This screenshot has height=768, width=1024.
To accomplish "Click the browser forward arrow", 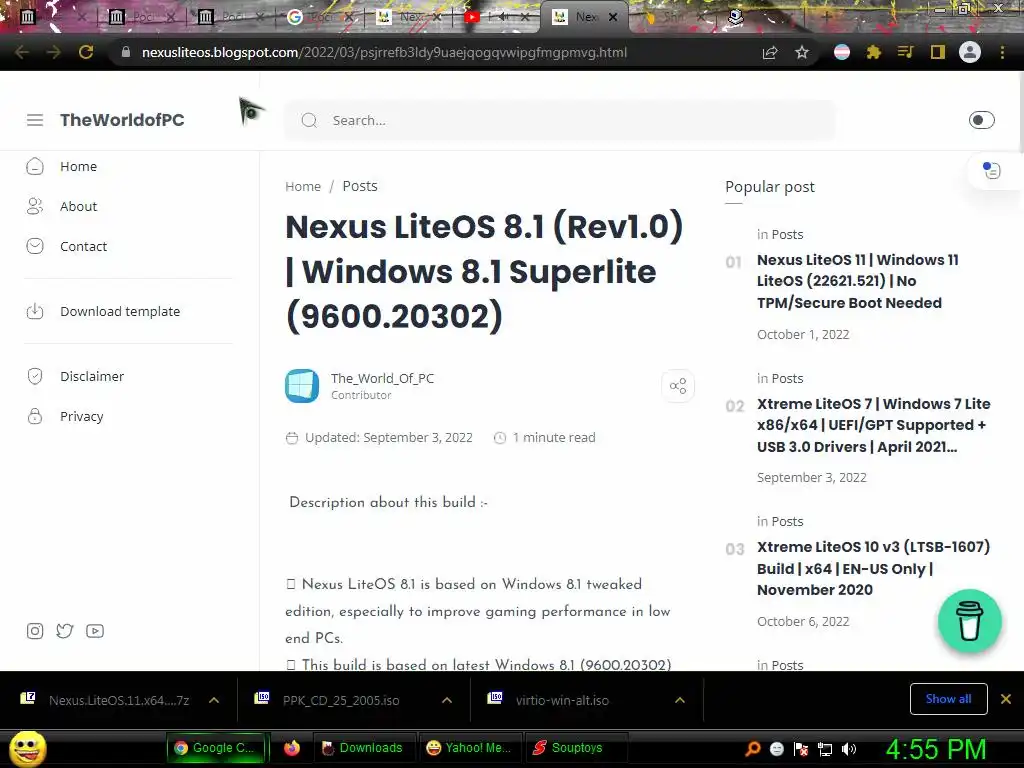I will [x=54, y=52].
